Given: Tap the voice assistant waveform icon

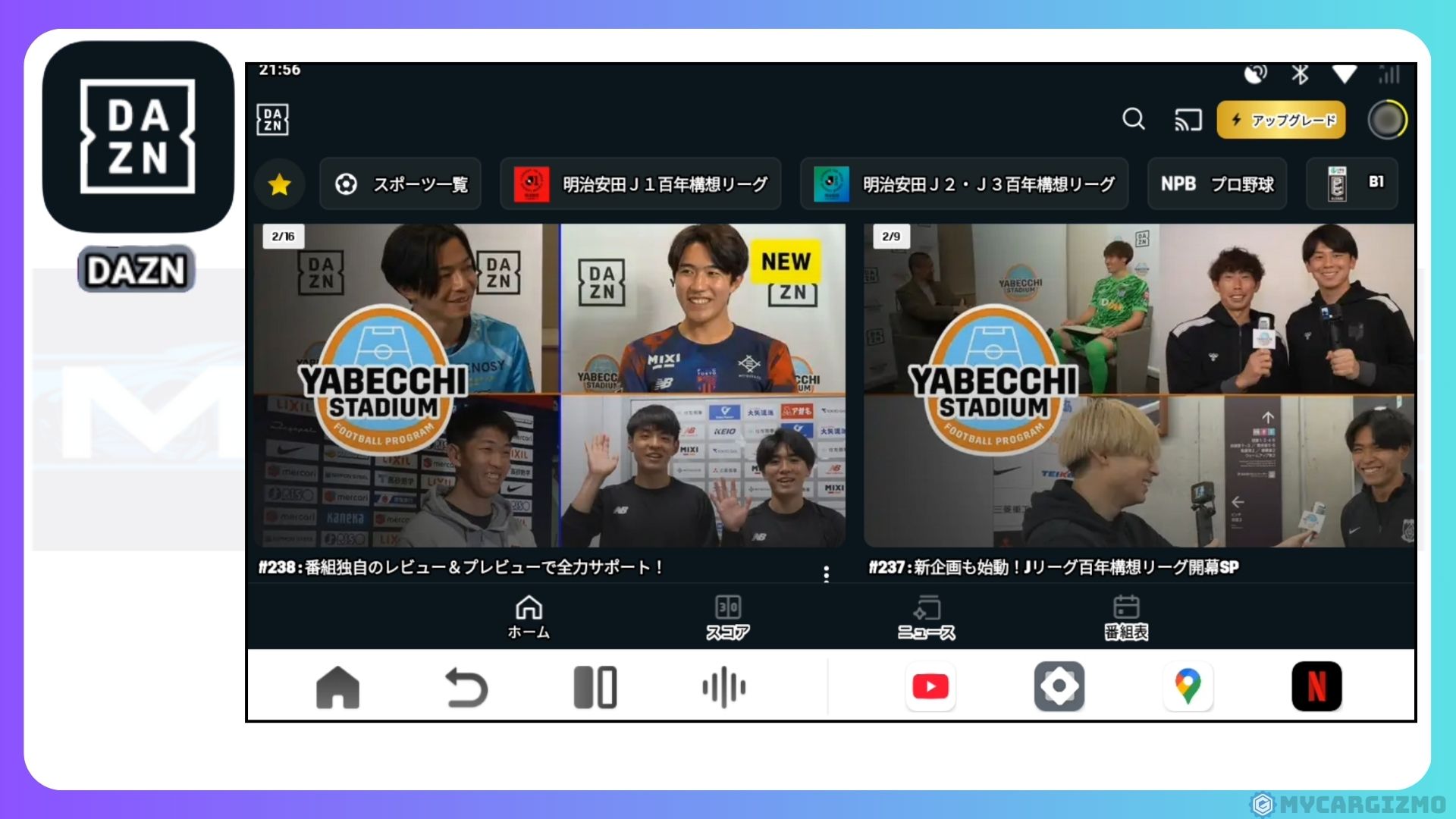Looking at the screenshot, I should click(723, 687).
